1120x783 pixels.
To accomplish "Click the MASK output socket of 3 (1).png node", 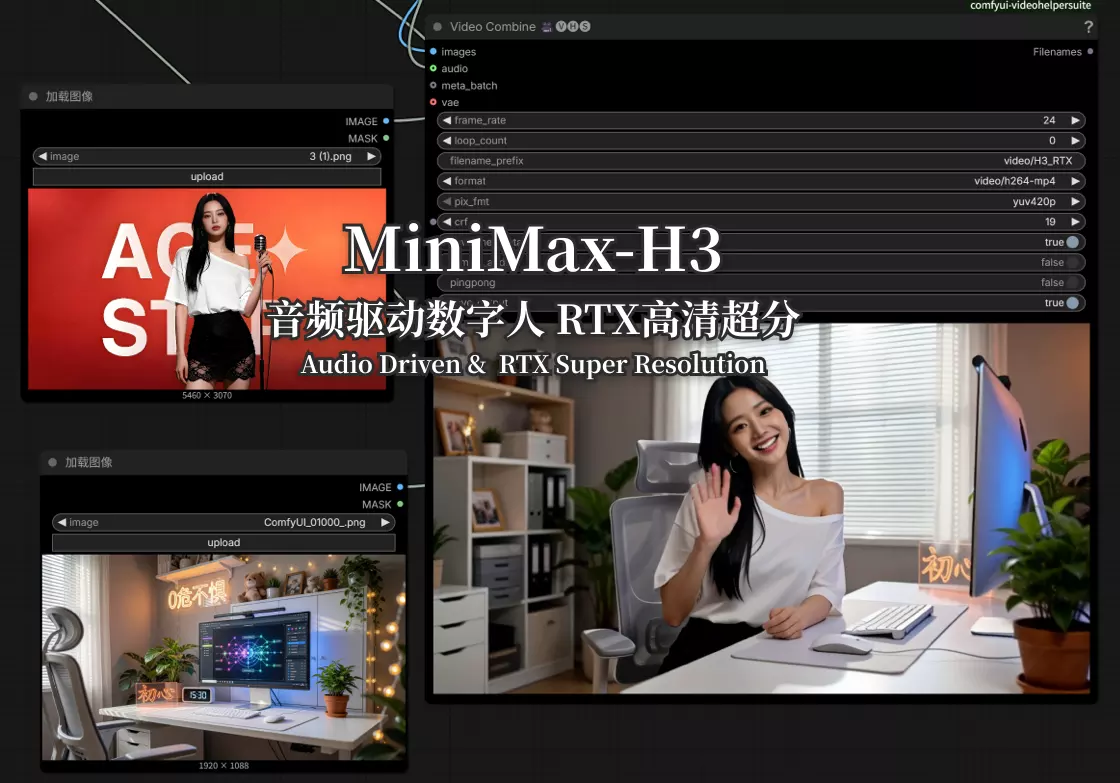I will pos(386,138).
